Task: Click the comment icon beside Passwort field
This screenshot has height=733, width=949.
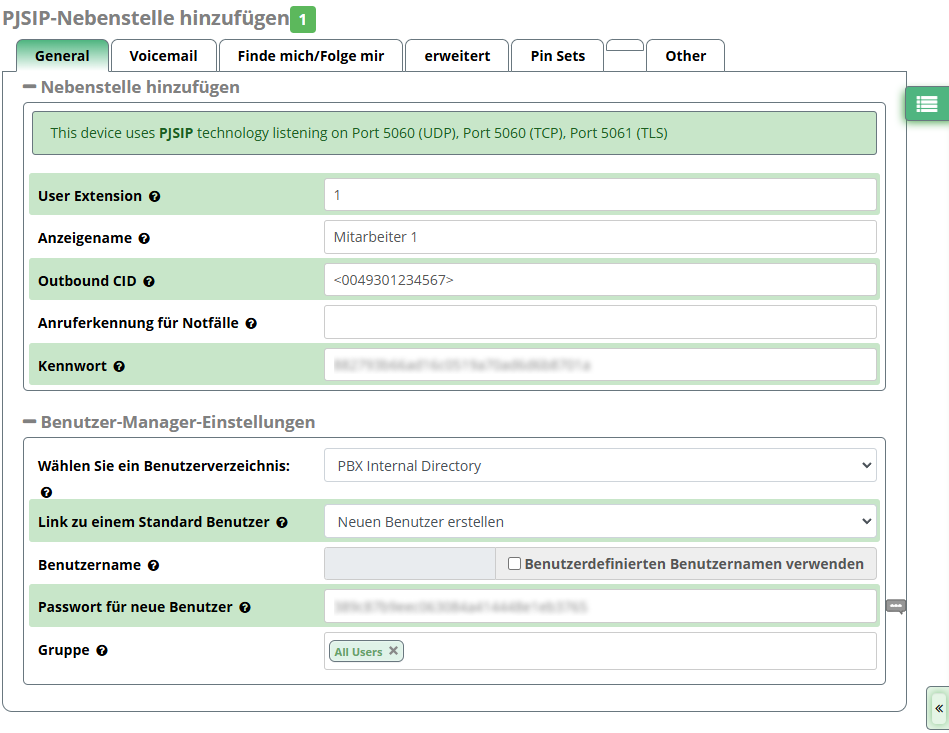Action: [896, 606]
